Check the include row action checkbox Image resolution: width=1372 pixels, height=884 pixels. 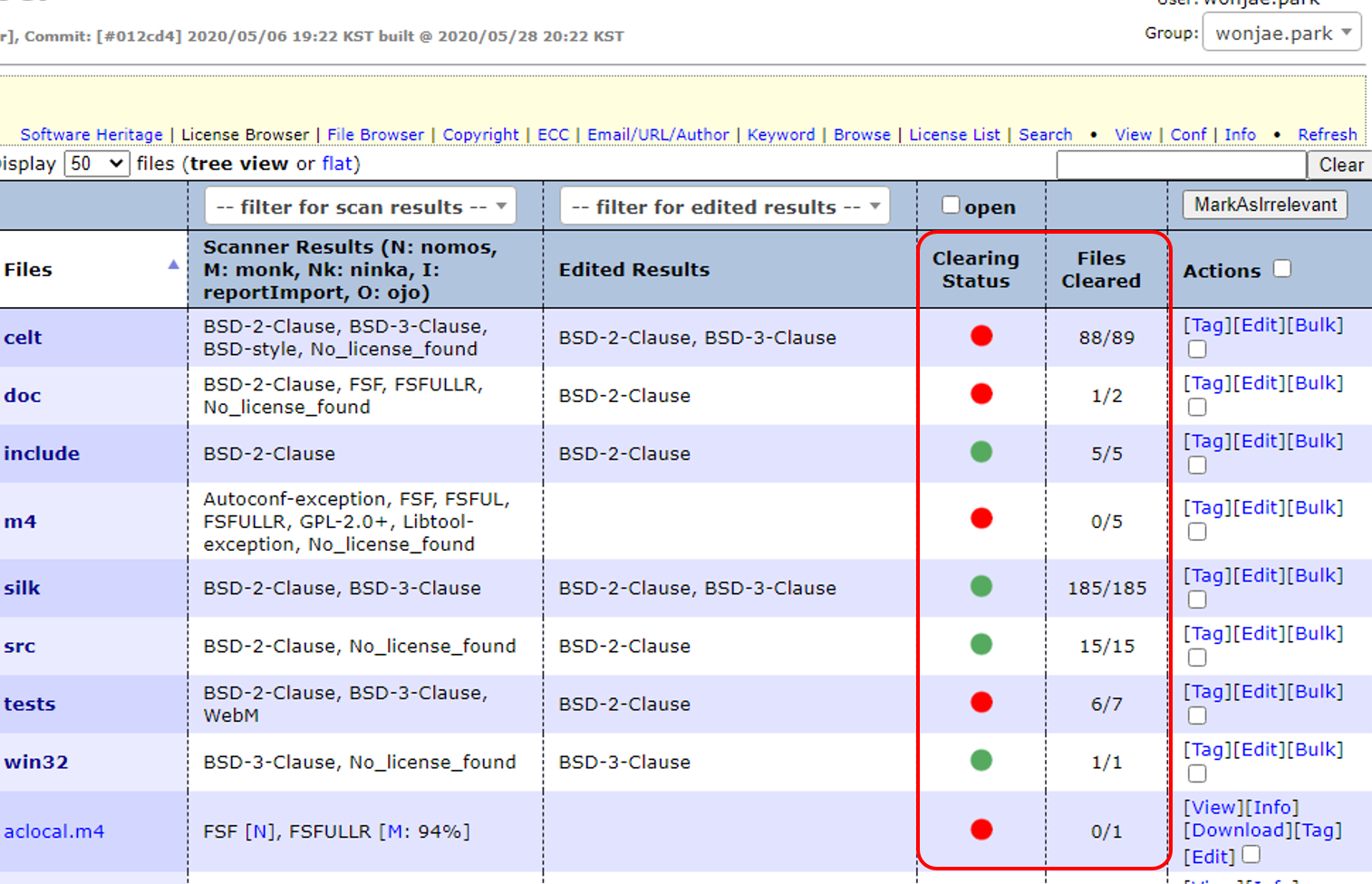pos(1197,466)
